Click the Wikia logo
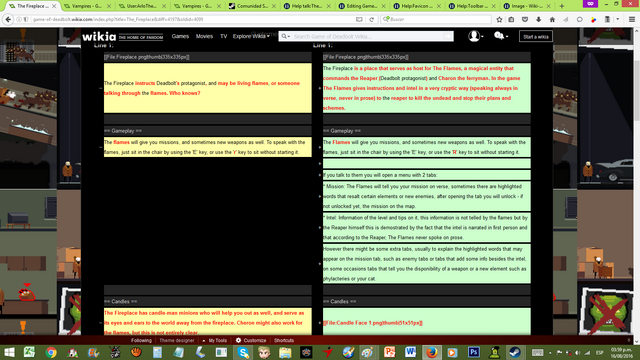 coord(99,36)
